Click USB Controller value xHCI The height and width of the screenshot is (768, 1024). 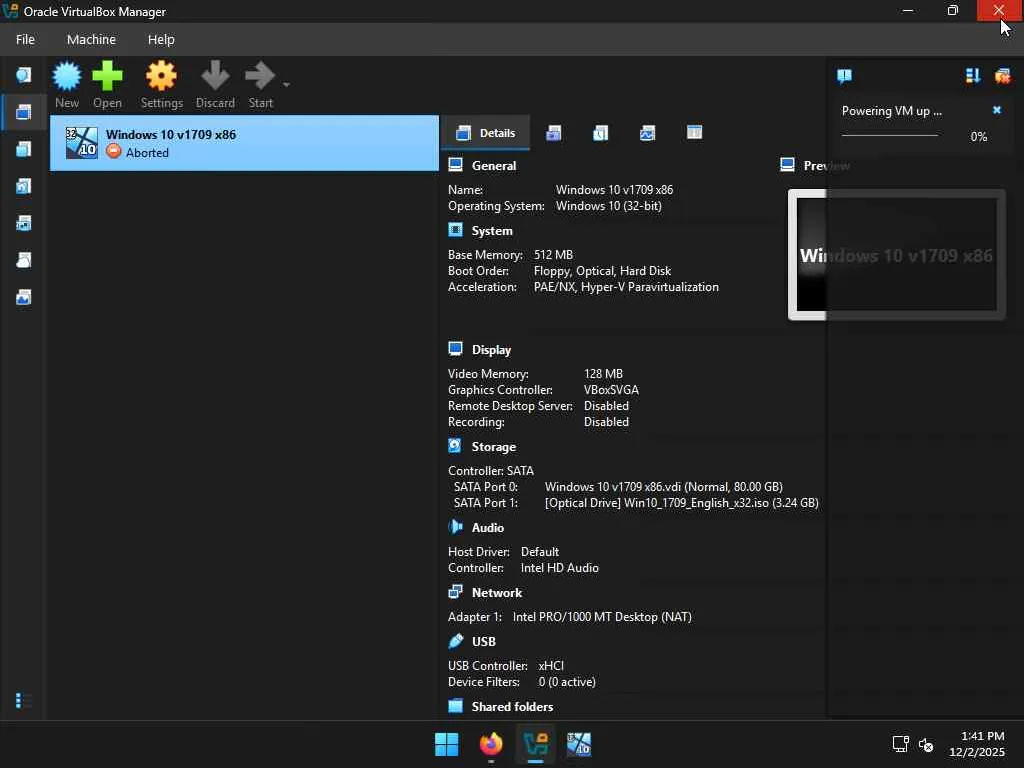(551, 665)
